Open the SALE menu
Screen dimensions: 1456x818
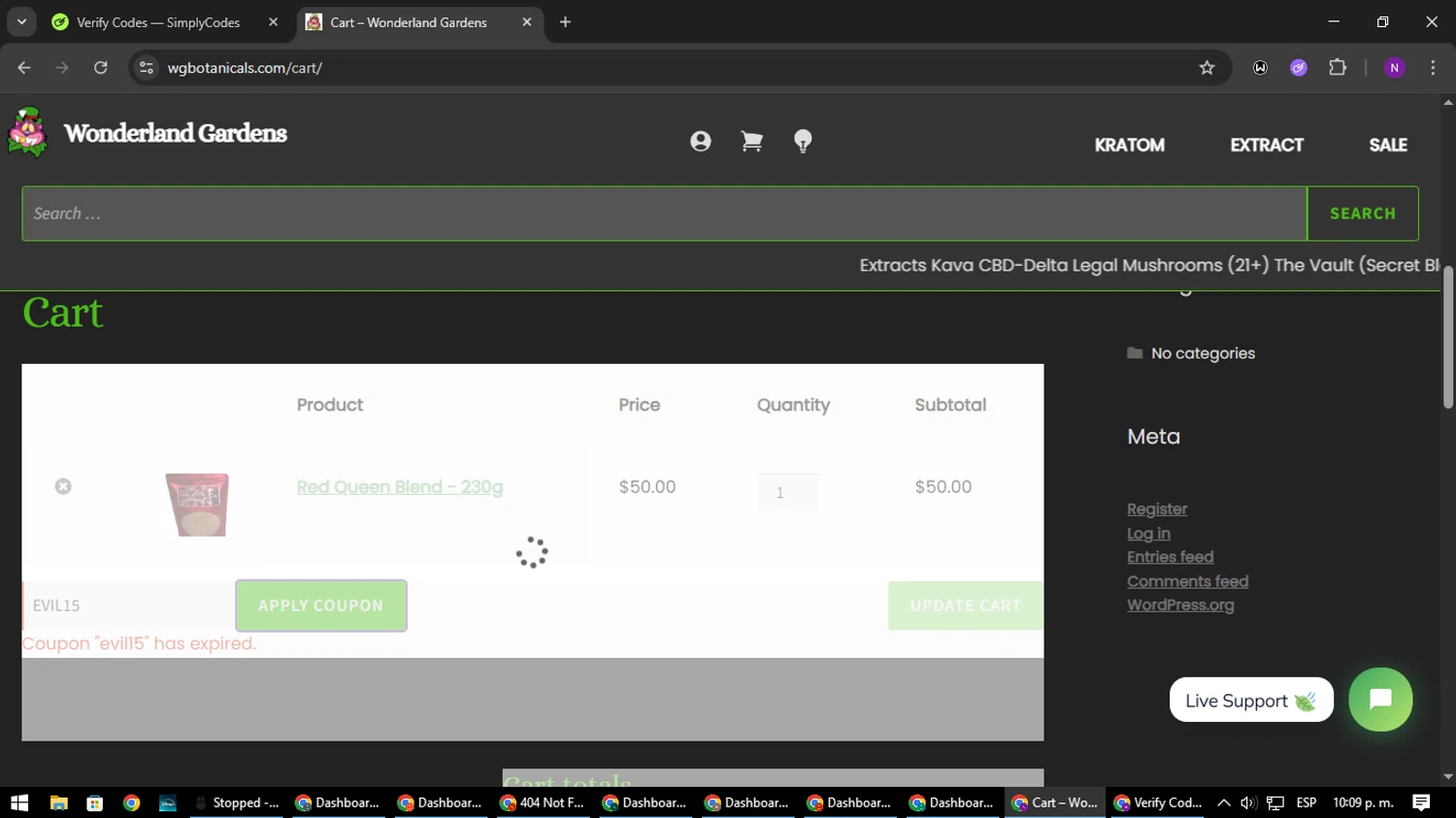coord(1388,145)
